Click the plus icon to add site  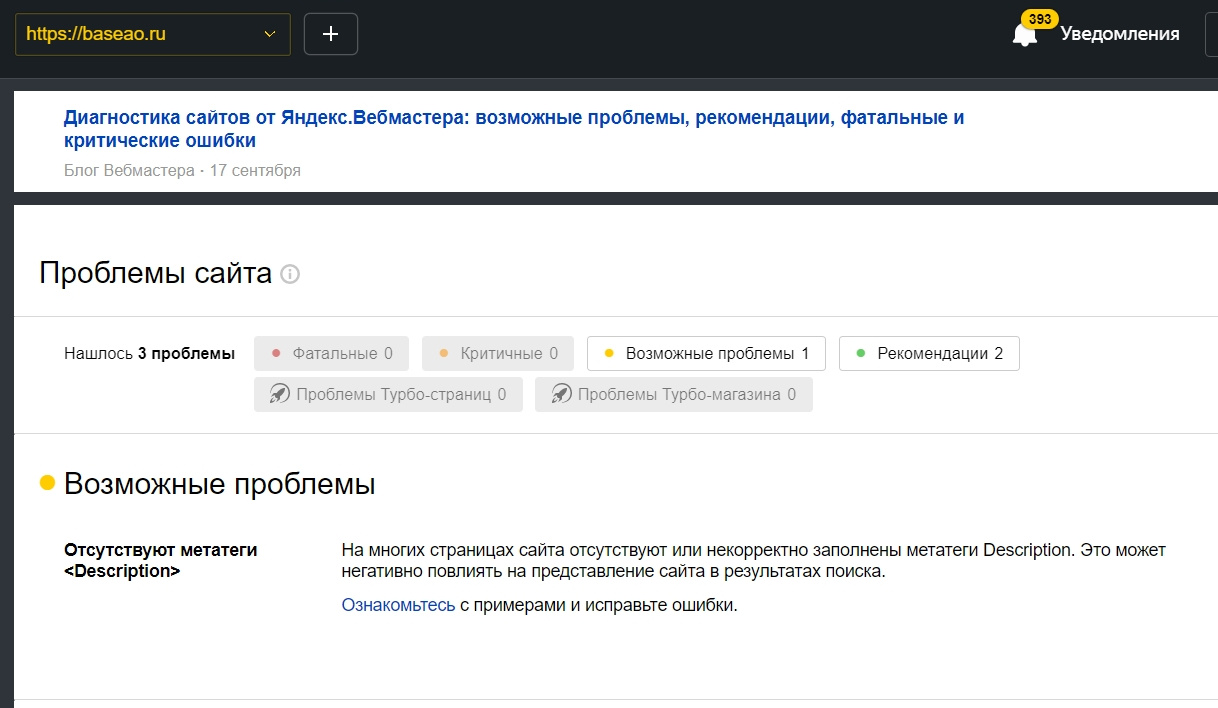click(x=330, y=34)
